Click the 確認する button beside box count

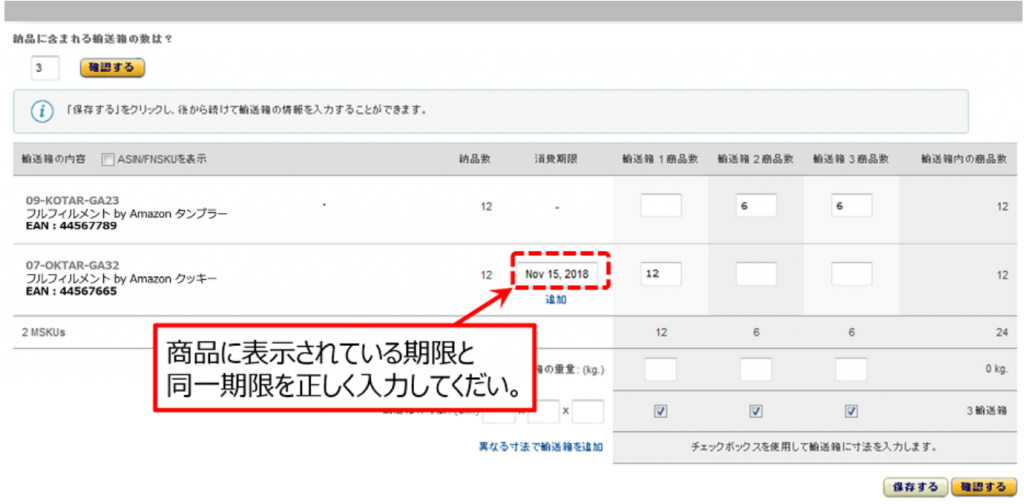click(x=112, y=68)
